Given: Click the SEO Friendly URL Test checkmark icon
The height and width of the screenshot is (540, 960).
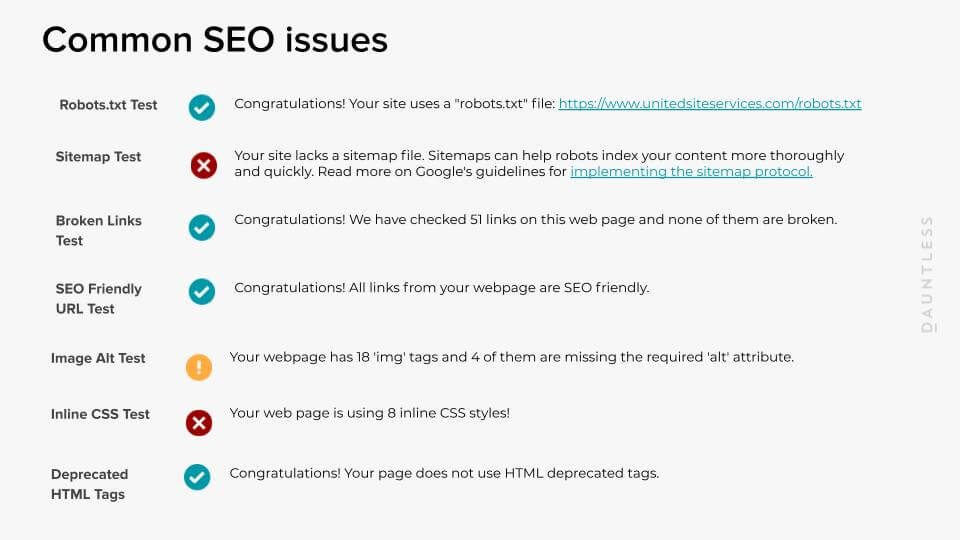Looking at the screenshot, I should [202, 291].
